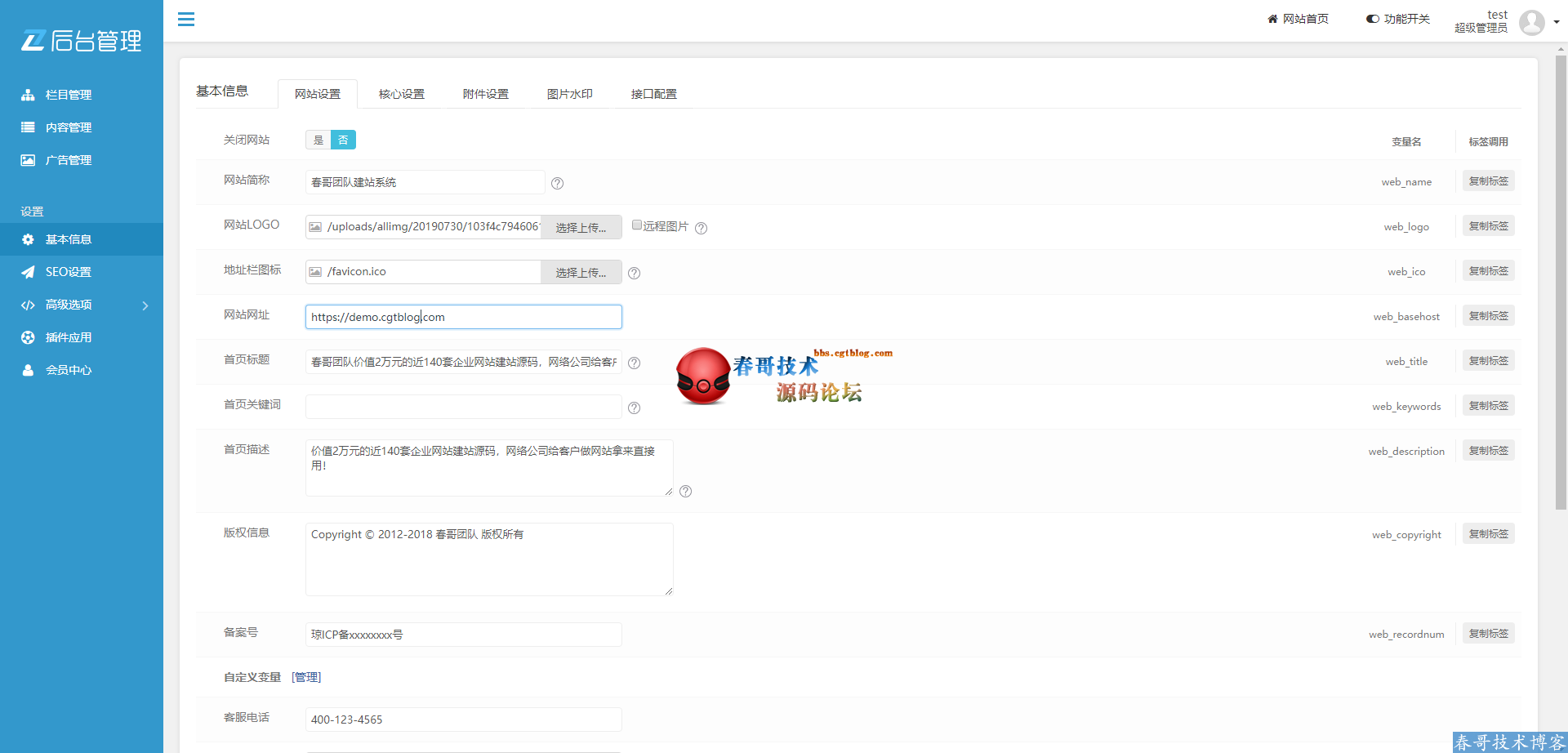
Task: Click the web_copyright variable name text
Action: click(x=1406, y=535)
